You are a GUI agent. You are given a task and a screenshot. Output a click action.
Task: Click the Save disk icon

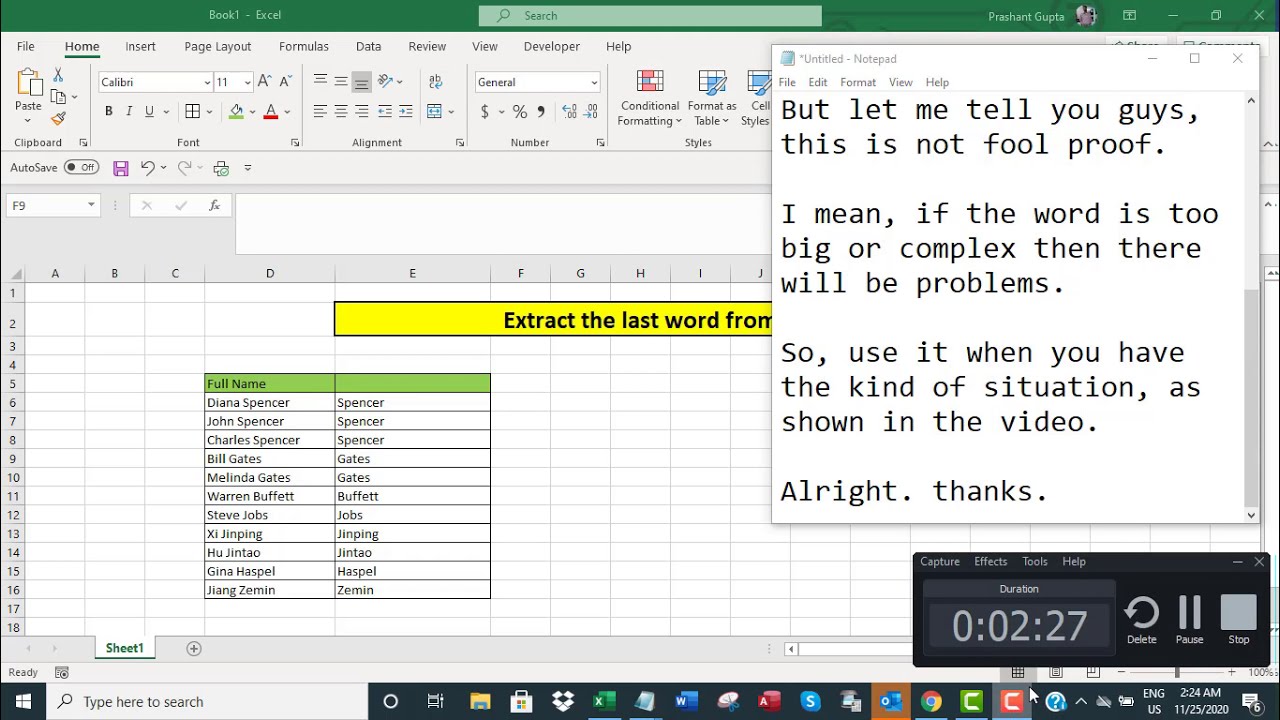tap(121, 168)
